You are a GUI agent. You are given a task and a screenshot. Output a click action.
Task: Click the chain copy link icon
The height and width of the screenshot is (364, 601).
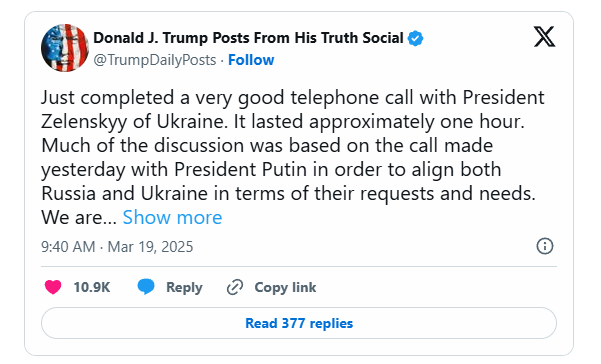pos(235,287)
